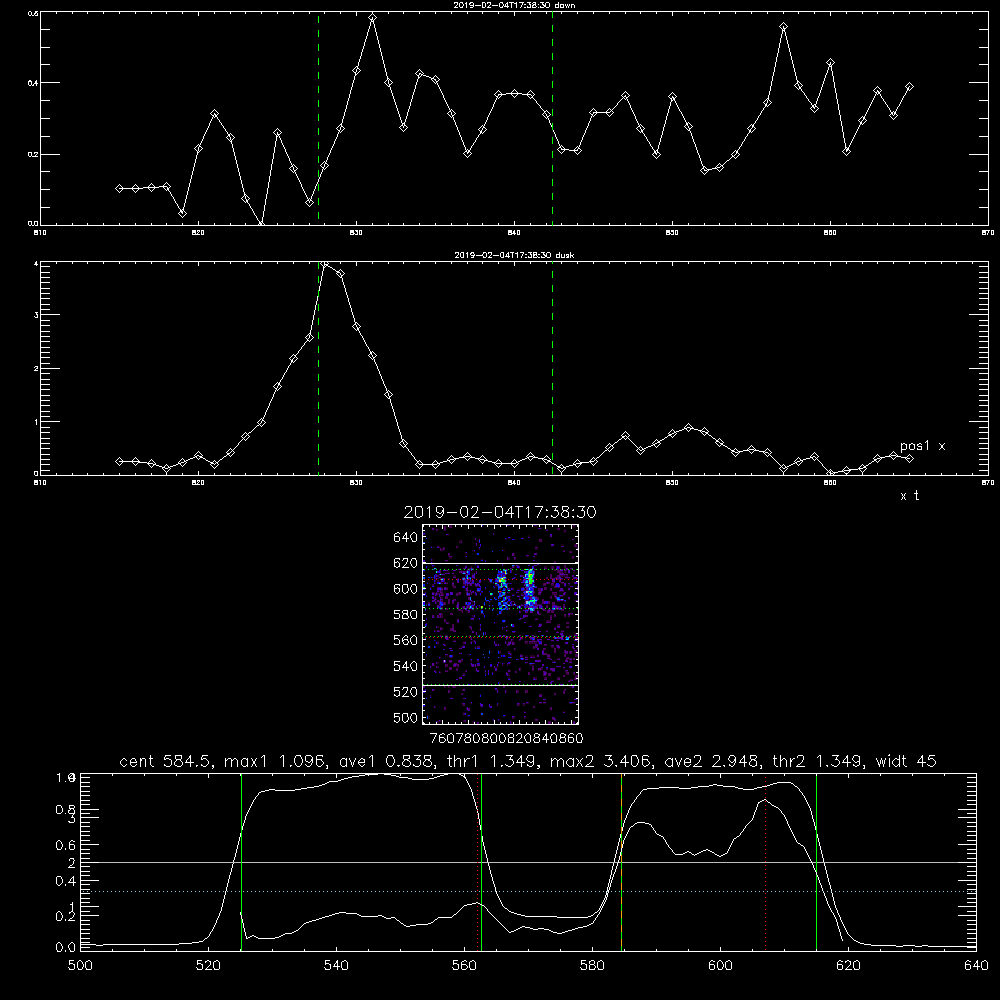Click the solid green line at 525 in bottom plot
1000x1000 pixels.
pyautogui.click(x=241, y=862)
